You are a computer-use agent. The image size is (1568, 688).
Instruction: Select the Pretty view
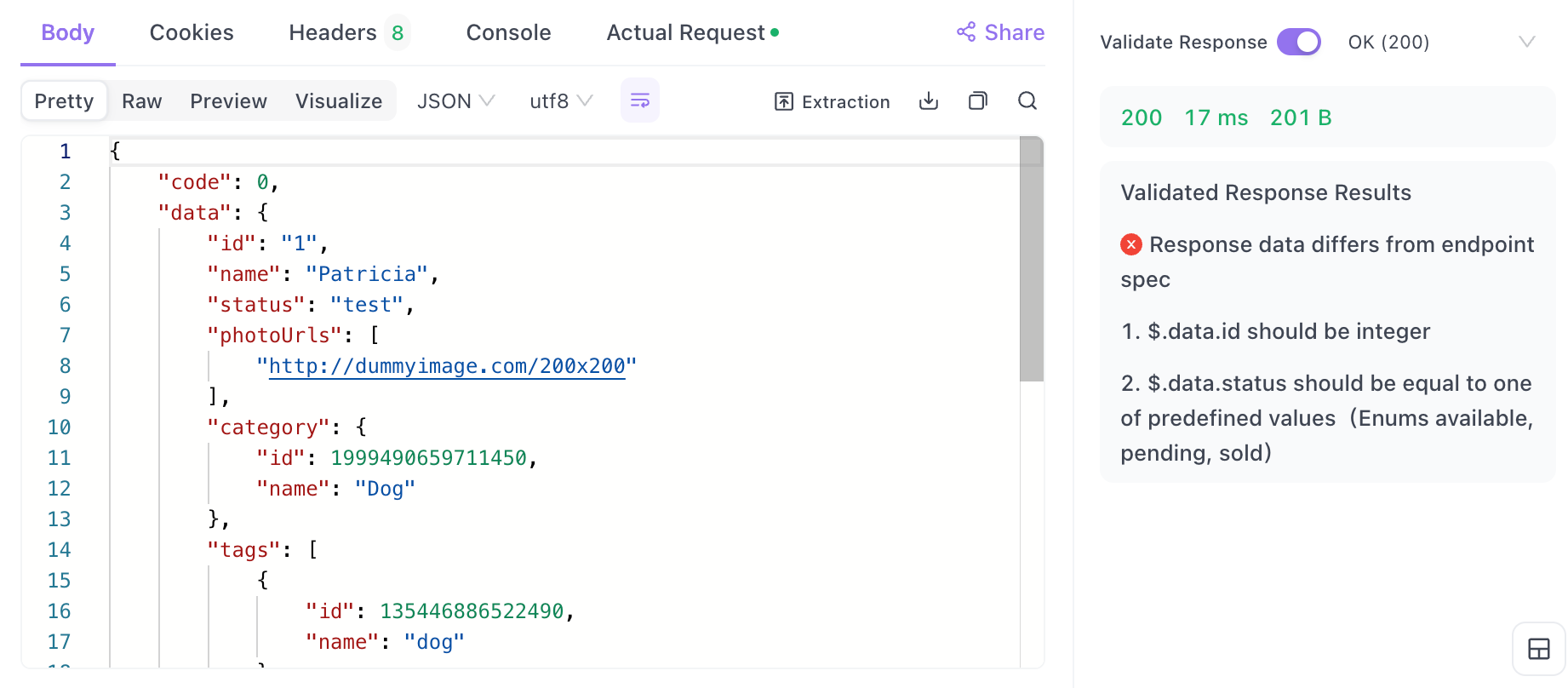[64, 101]
